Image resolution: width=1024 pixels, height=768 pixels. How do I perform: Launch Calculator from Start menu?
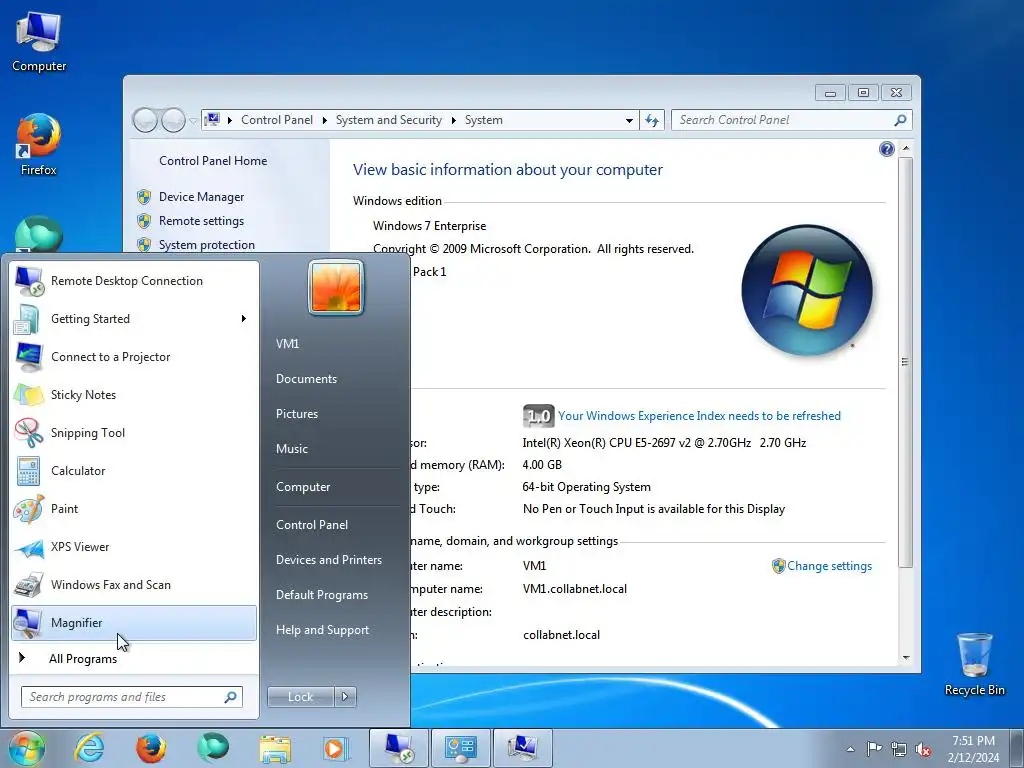(x=134, y=470)
